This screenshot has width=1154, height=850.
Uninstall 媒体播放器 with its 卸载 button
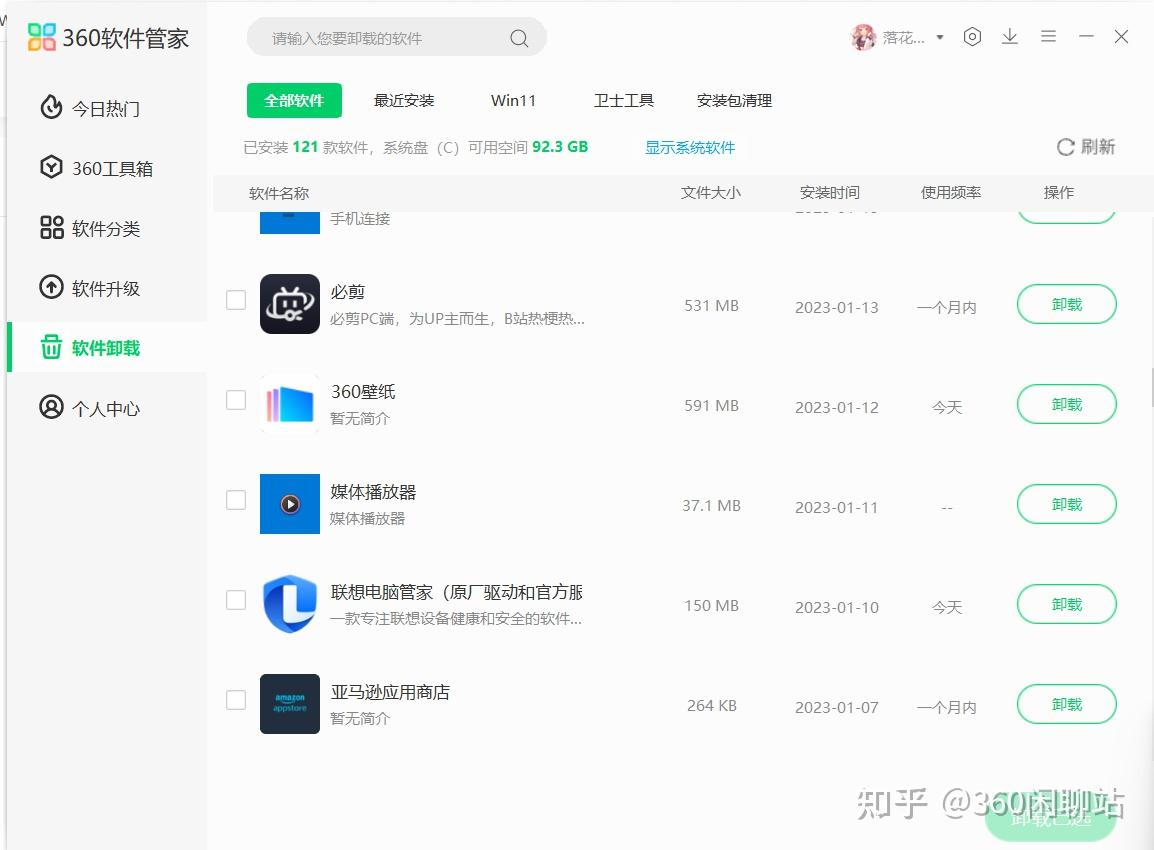click(x=1066, y=504)
